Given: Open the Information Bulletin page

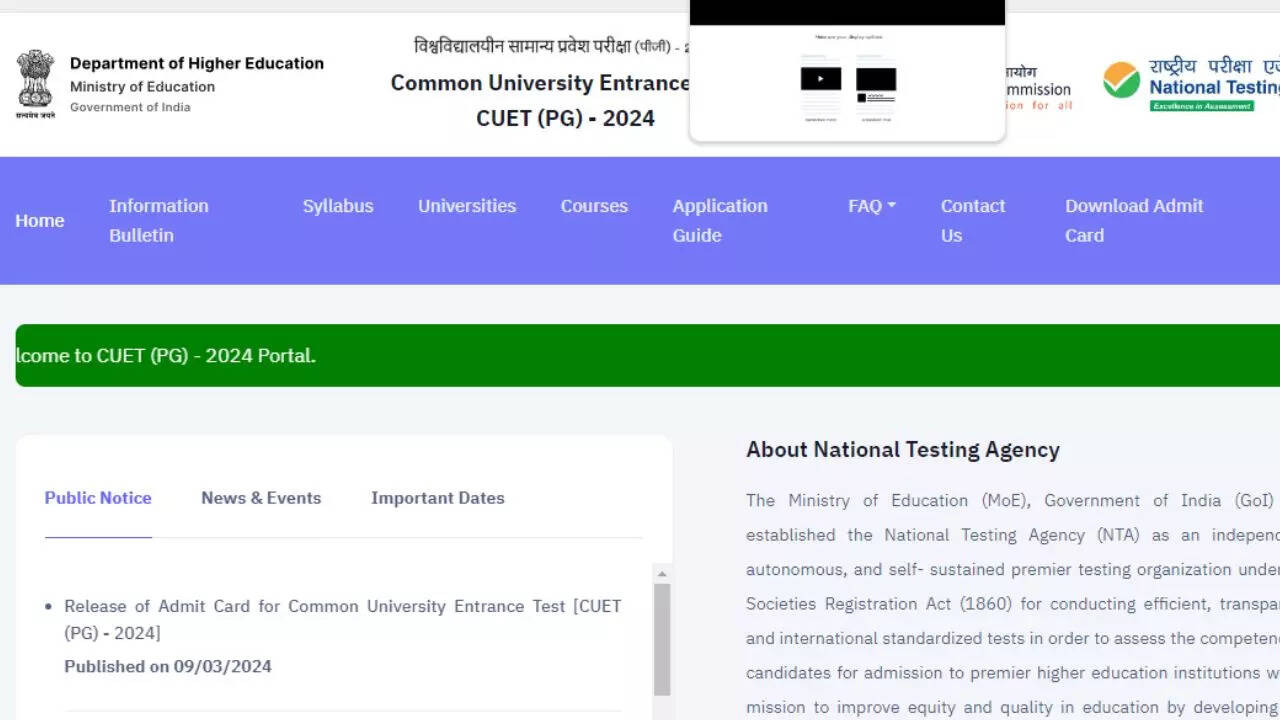Looking at the screenshot, I should 159,220.
